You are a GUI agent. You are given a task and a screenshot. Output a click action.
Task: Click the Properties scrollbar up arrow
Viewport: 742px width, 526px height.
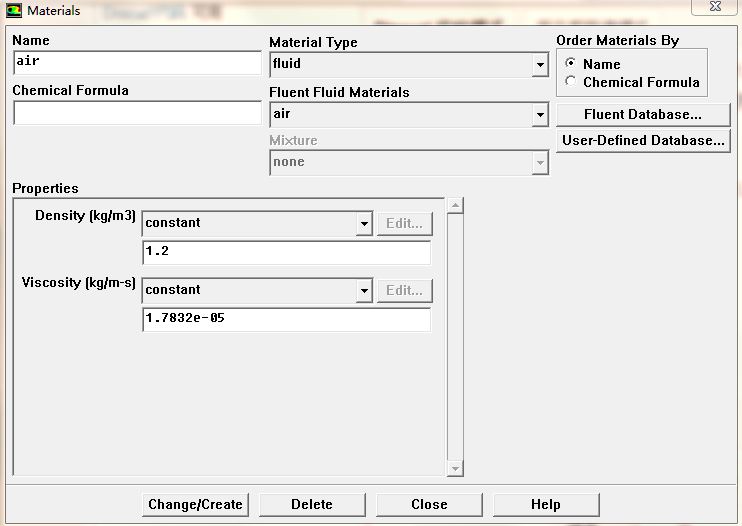tap(456, 206)
